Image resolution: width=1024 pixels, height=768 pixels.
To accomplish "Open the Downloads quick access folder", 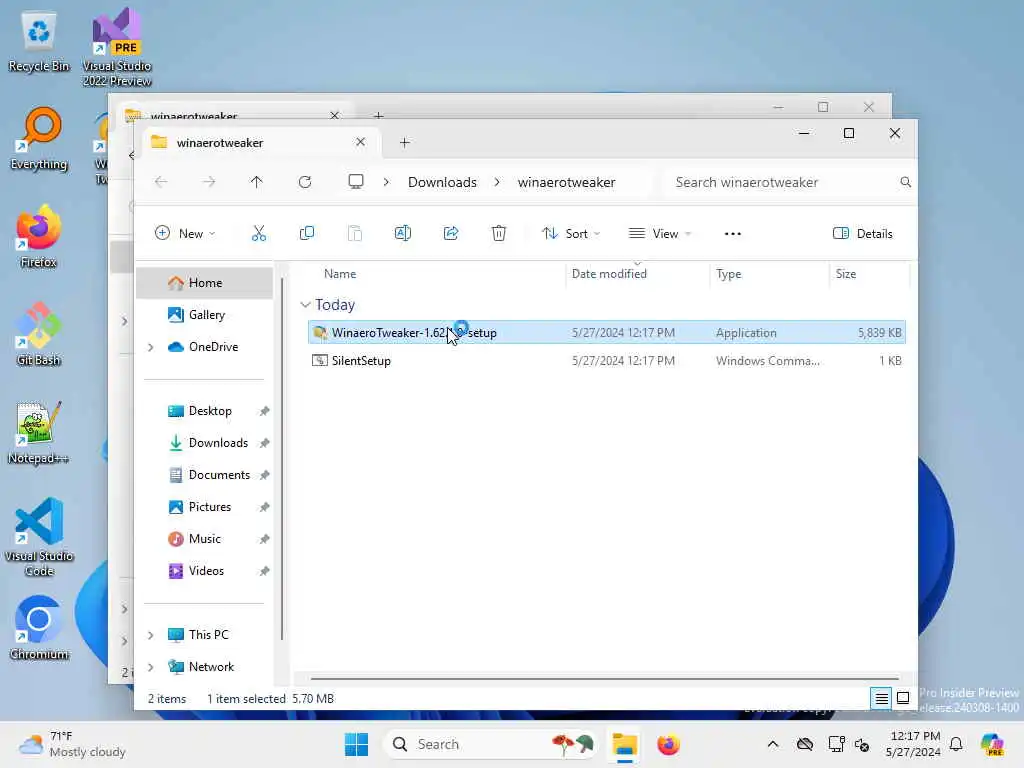I will (204, 443).
